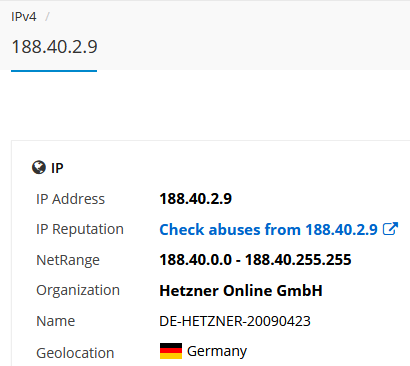This screenshot has height=366, width=410.
Task: Click the IP section heading text
Action: click(x=57, y=168)
